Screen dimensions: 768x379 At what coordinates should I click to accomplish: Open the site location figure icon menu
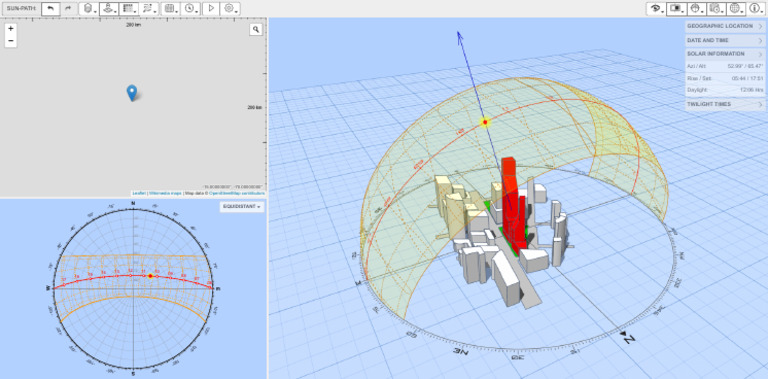tap(109, 8)
